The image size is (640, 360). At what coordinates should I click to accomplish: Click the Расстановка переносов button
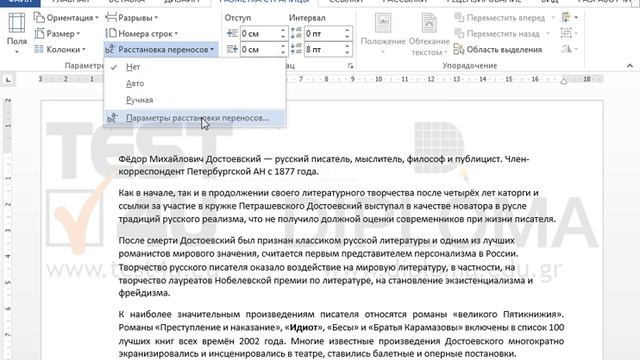click(160, 49)
